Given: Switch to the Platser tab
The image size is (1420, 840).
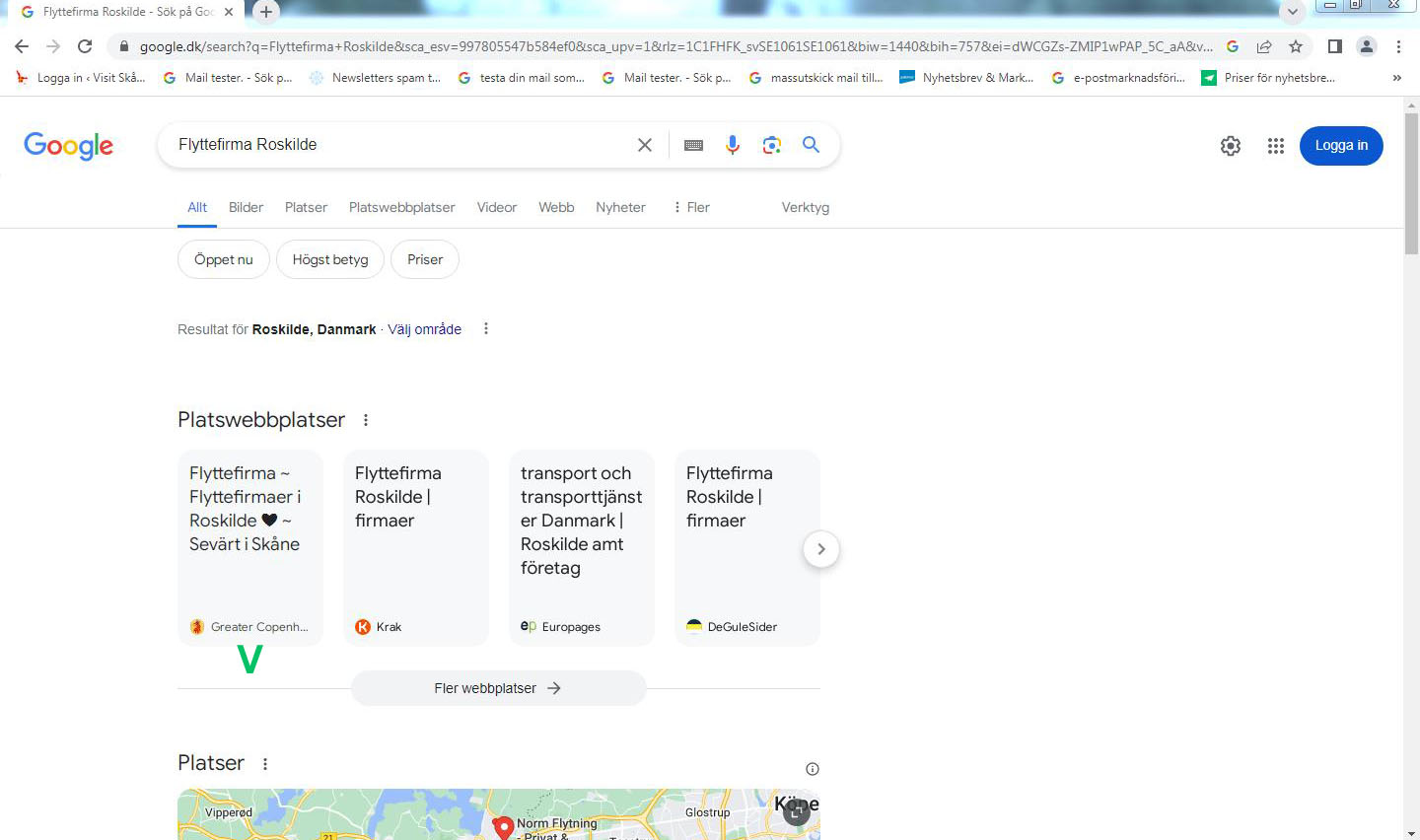Looking at the screenshot, I should click(x=306, y=207).
